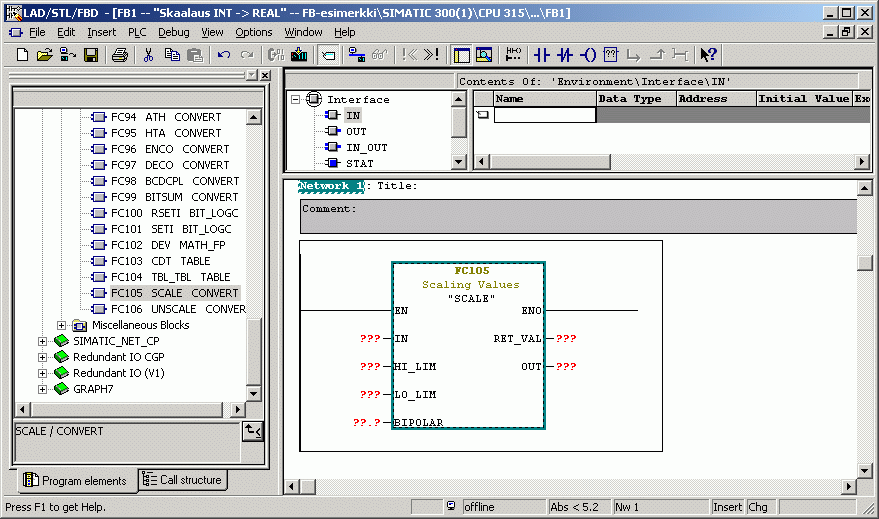Click the ??? operand at IN
The image size is (879, 519).
pyautogui.click(x=370, y=339)
